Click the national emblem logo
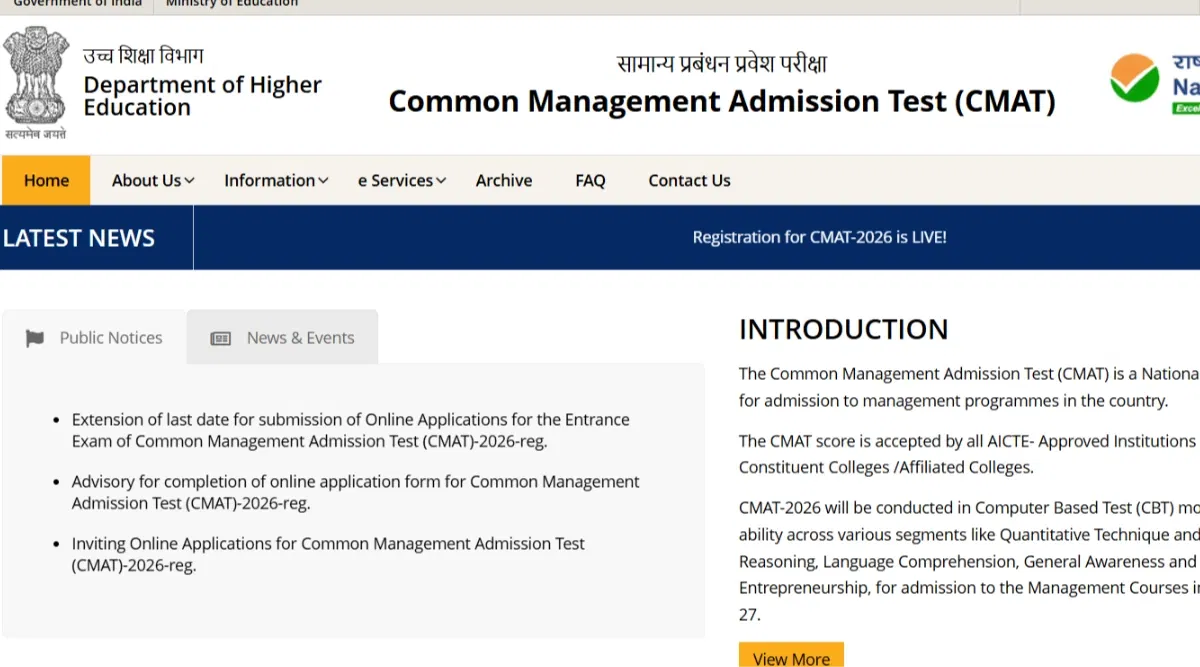The height and width of the screenshot is (667, 1200). pyautogui.click(x=36, y=78)
